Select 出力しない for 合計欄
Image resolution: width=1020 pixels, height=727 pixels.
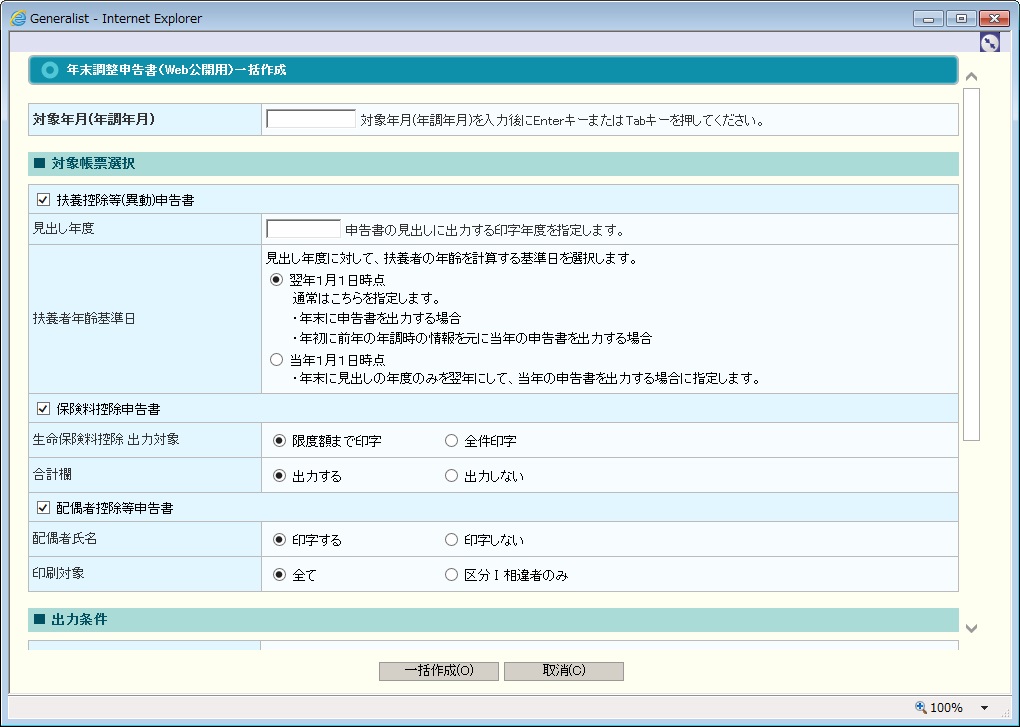pyautogui.click(x=451, y=476)
